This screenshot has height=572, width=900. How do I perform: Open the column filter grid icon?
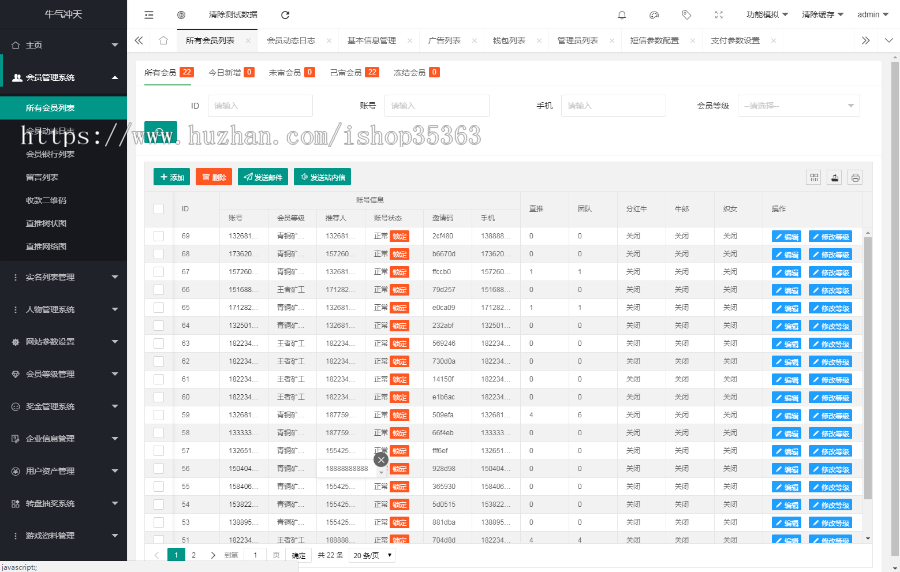(x=814, y=177)
